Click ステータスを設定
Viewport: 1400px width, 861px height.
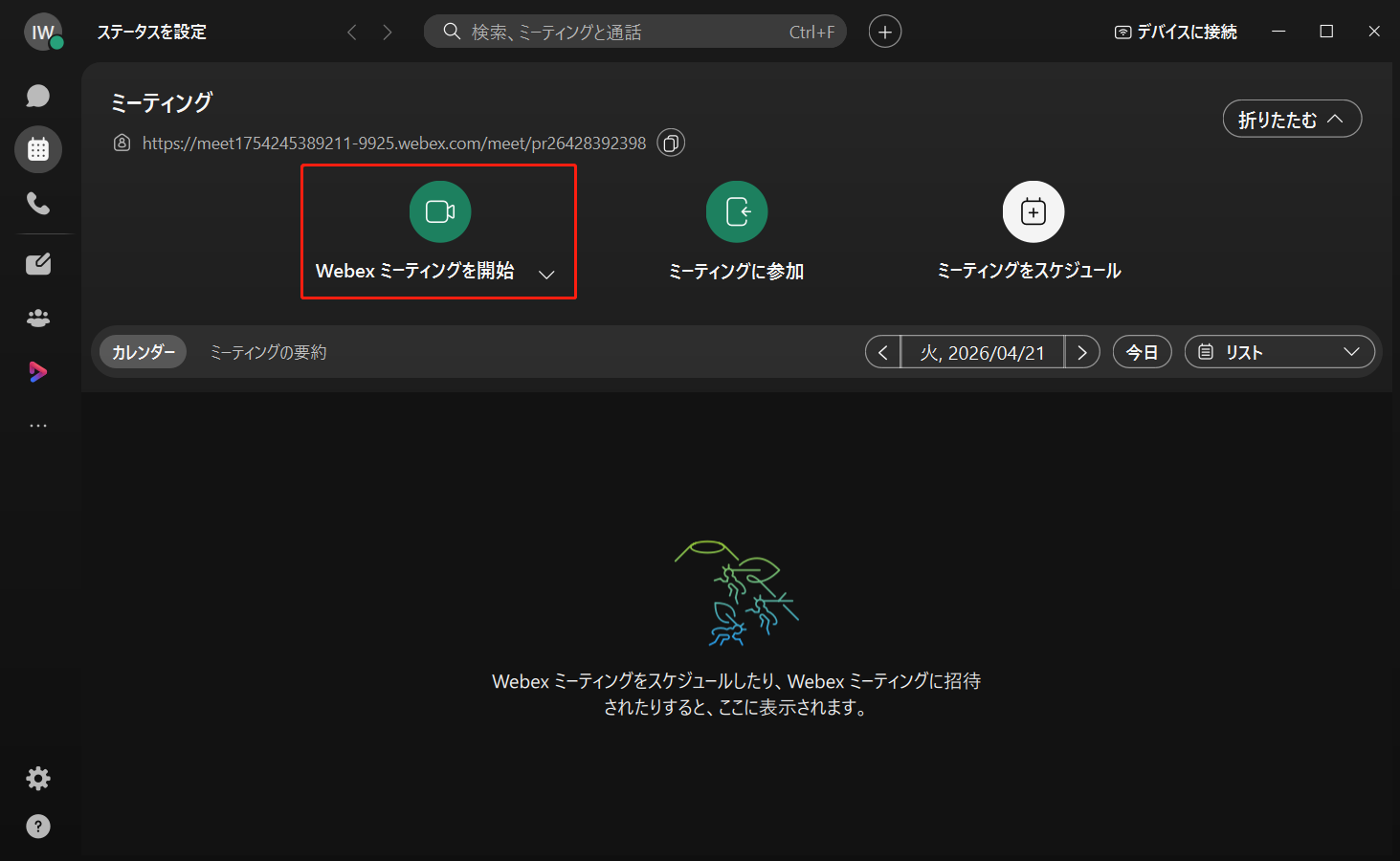(152, 32)
